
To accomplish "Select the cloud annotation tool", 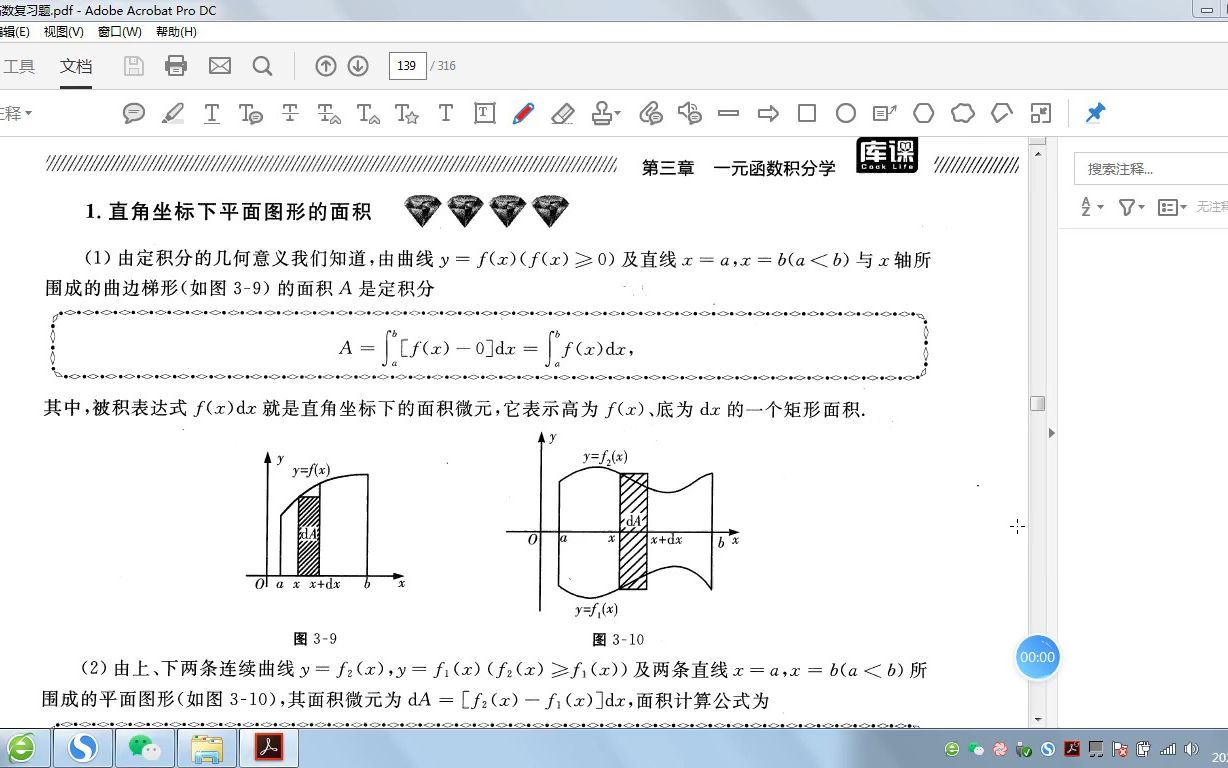I will (962, 113).
